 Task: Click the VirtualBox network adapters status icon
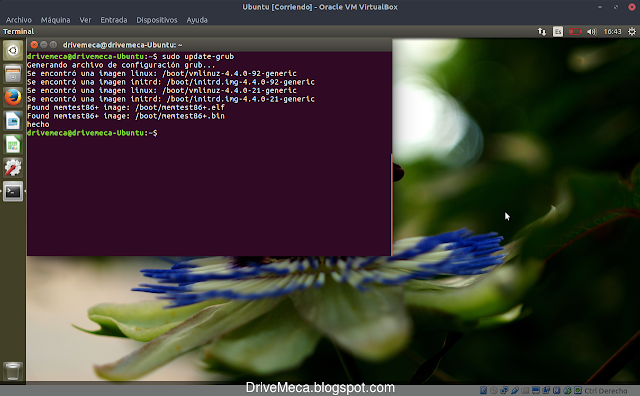(x=504, y=391)
